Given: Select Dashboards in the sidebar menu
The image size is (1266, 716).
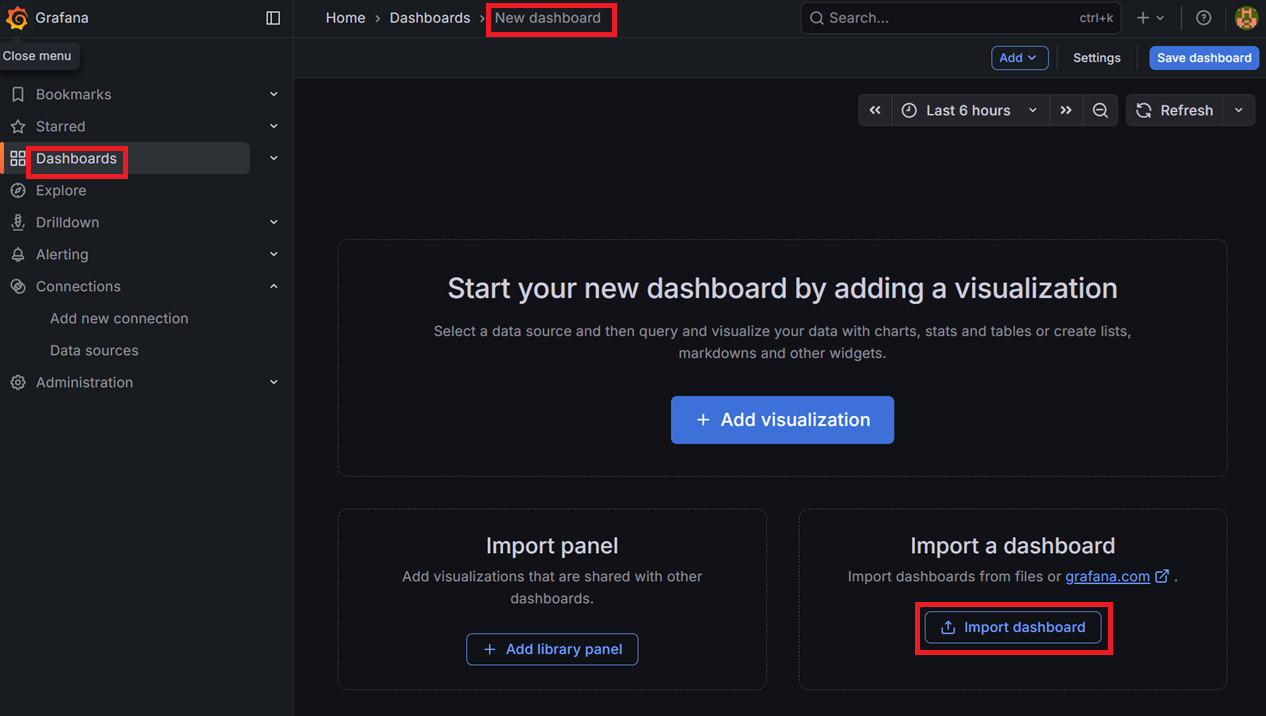Looking at the screenshot, I should (x=76, y=158).
